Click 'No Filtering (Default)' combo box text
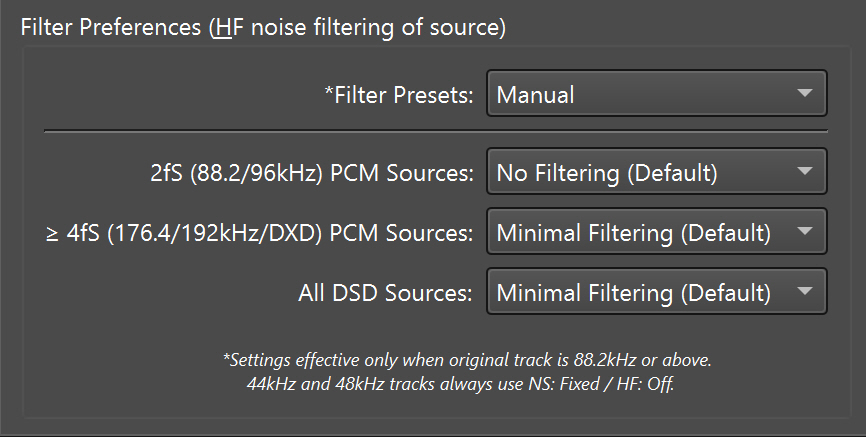 (x=607, y=173)
